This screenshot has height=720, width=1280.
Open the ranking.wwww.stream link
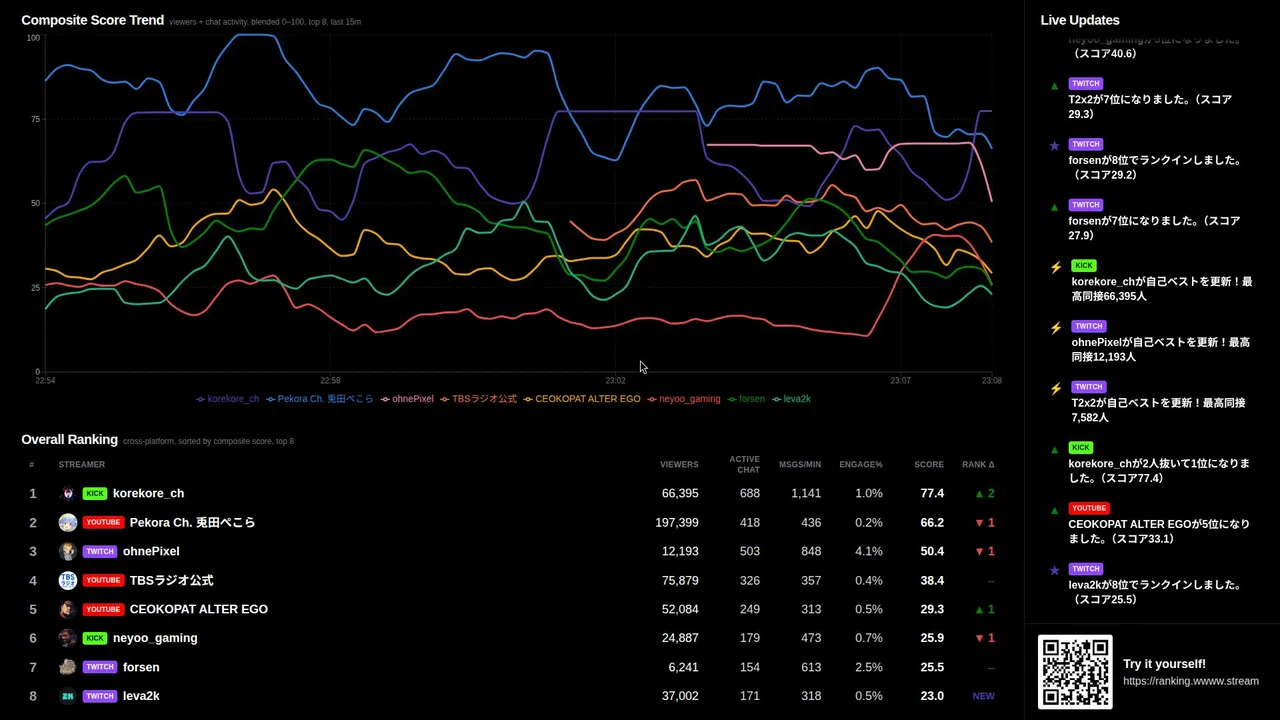click(1191, 681)
